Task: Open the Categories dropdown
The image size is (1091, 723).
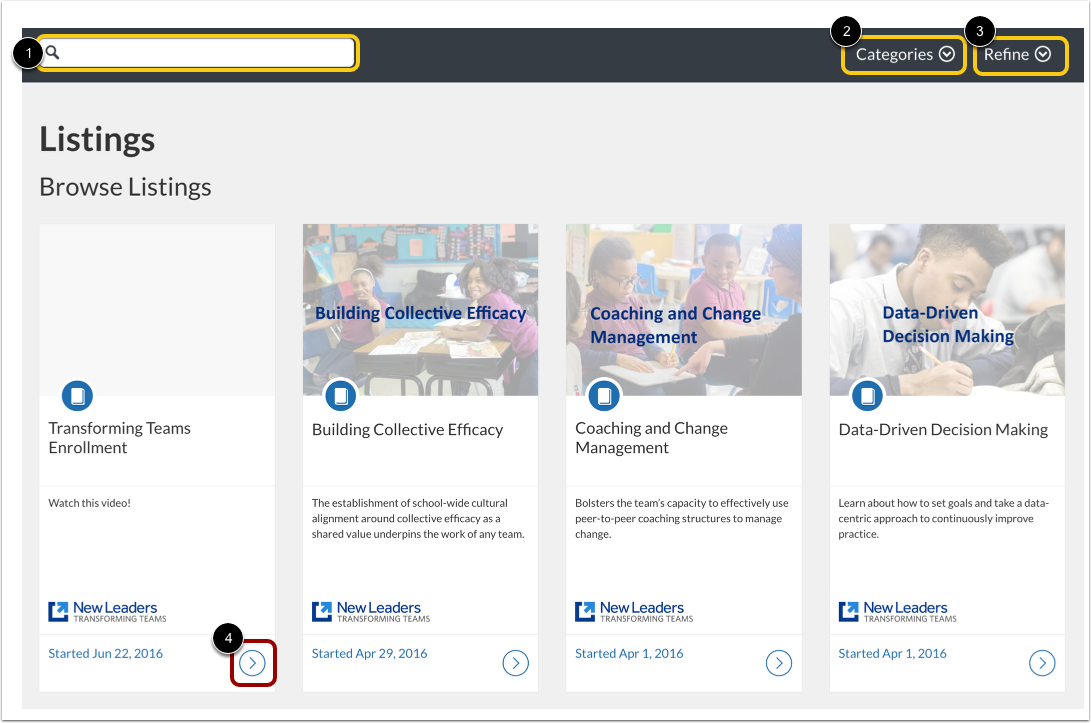Action: point(903,55)
